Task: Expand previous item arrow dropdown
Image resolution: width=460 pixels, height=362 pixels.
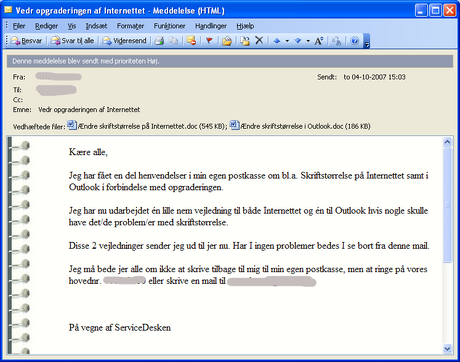Action: [x=287, y=41]
